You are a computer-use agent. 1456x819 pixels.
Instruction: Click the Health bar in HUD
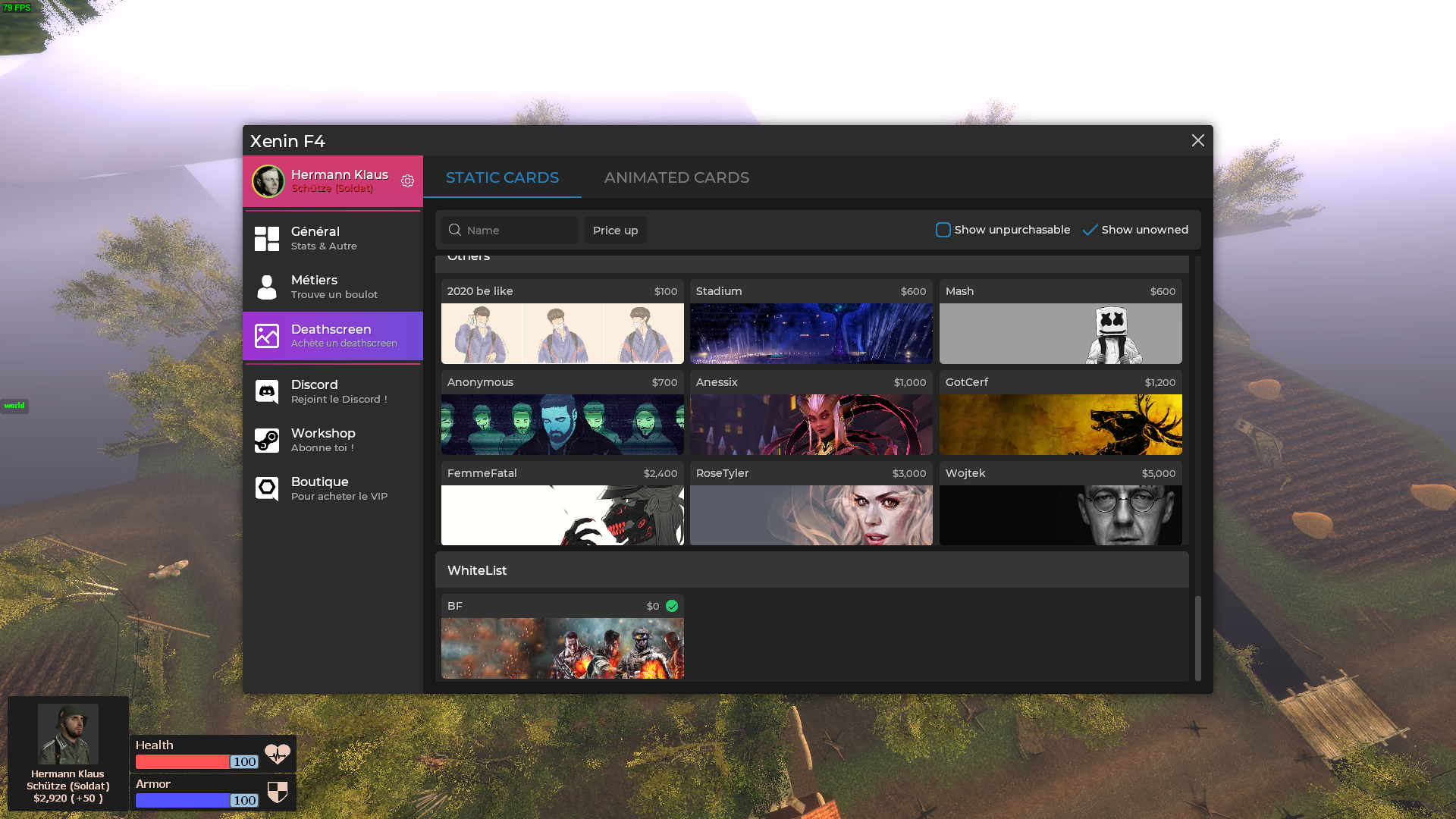(x=197, y=761)
